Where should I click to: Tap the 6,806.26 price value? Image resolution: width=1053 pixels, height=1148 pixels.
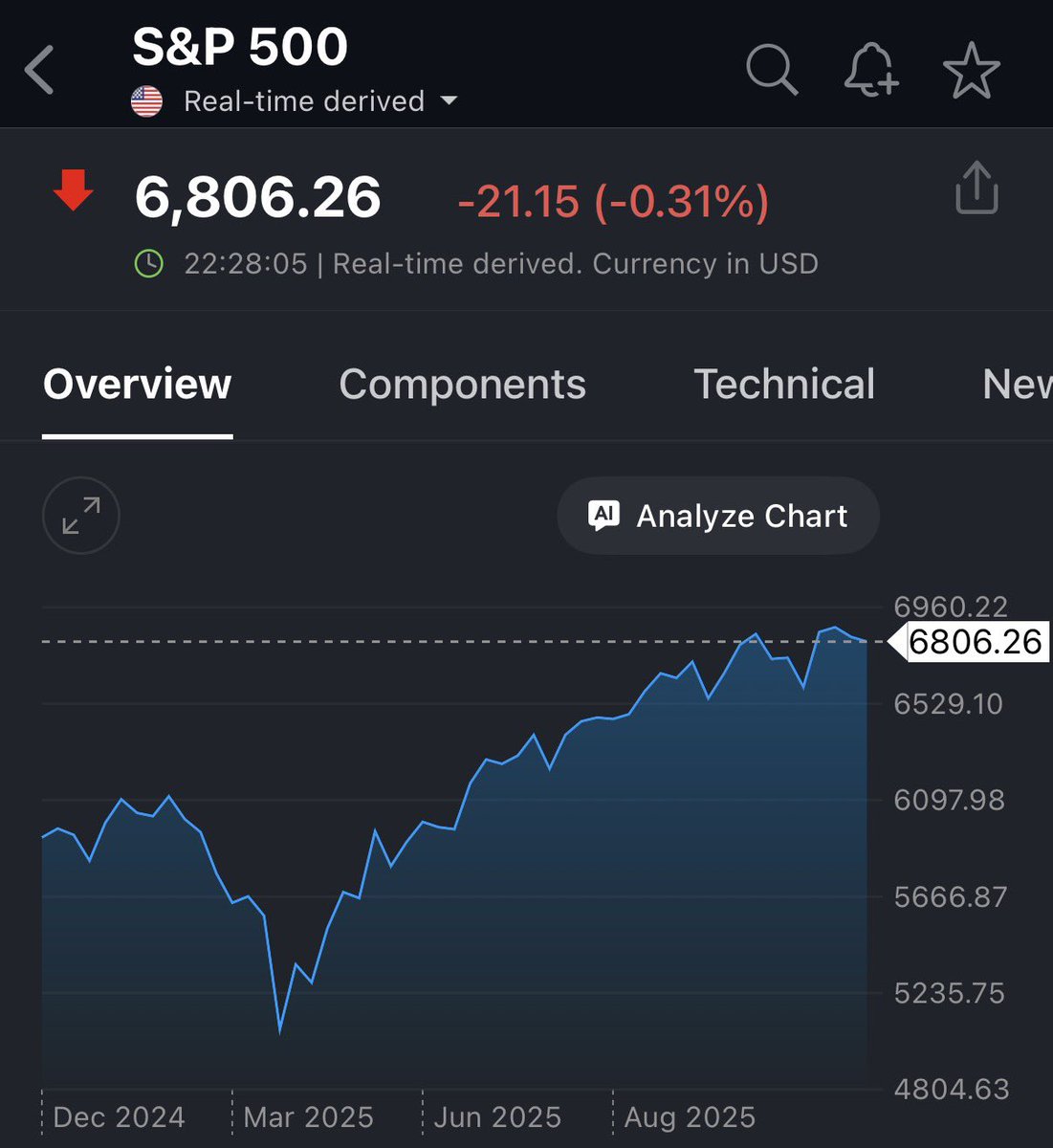[257, 198]
